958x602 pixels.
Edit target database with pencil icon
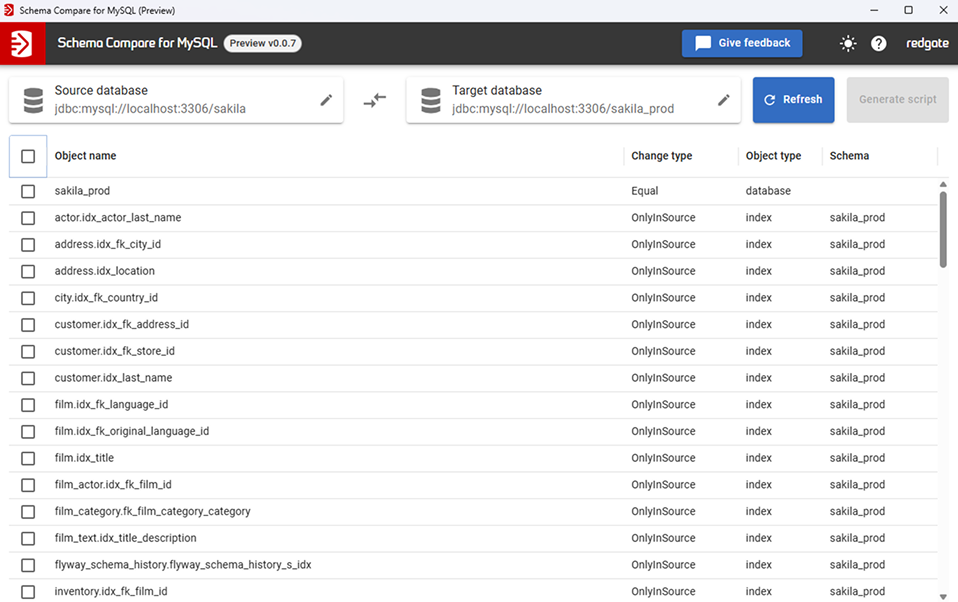[x=723, y=100]
